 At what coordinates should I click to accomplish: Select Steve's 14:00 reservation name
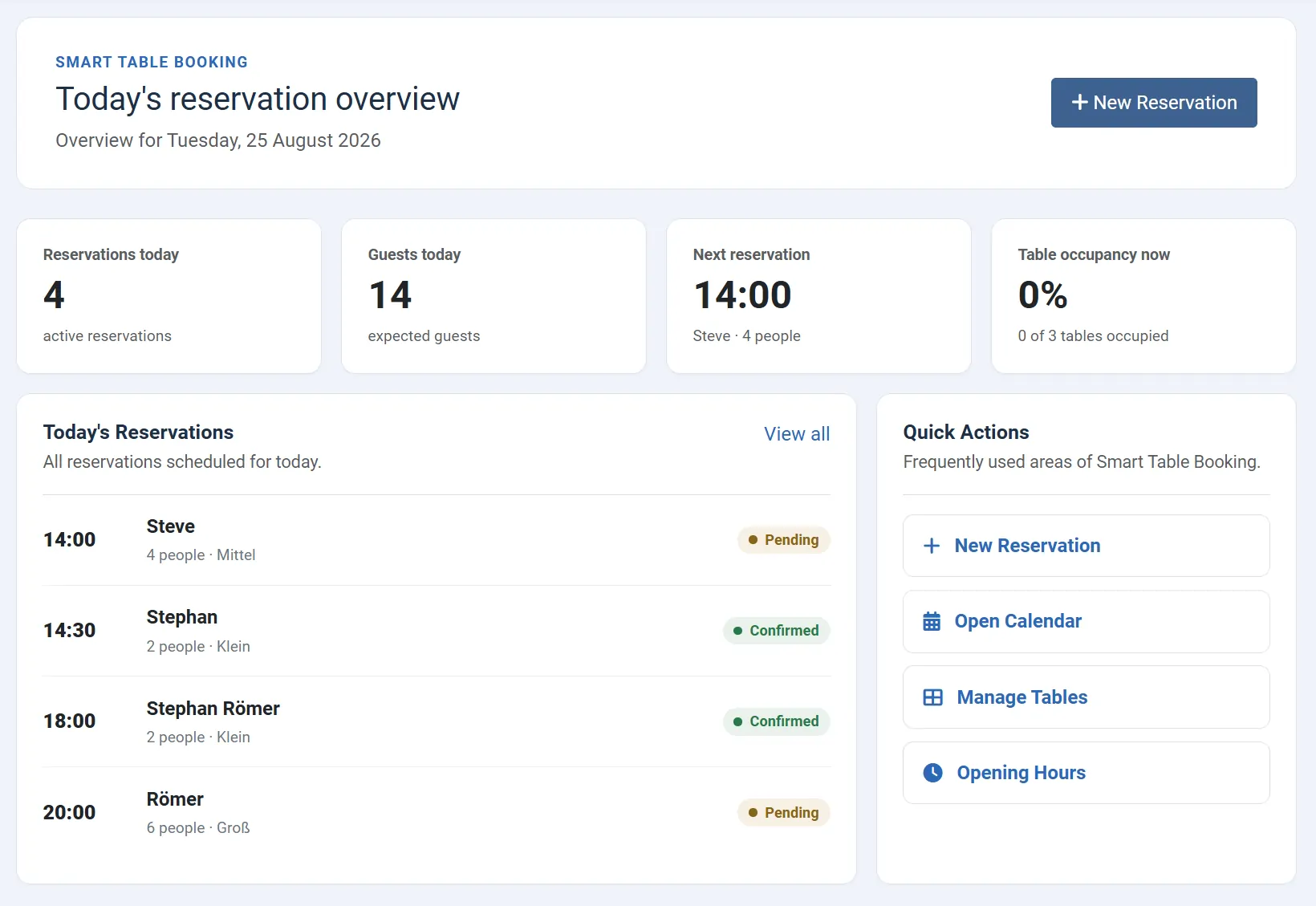[171, 526]
